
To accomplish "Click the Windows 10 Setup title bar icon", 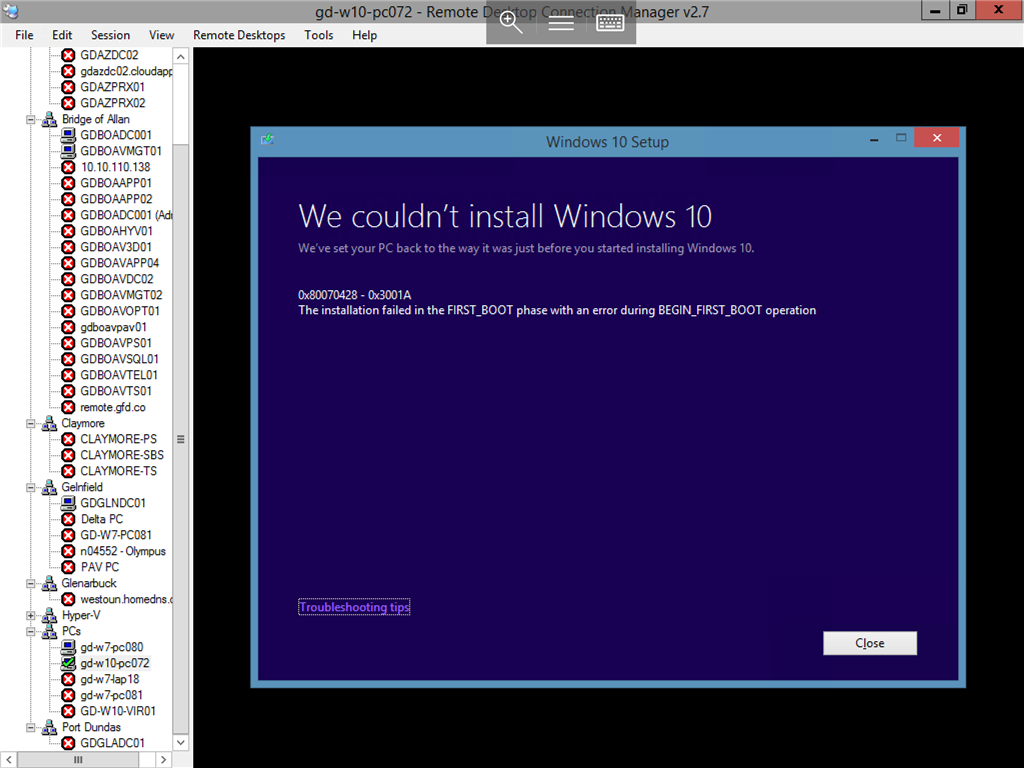I will click(267, 139).
